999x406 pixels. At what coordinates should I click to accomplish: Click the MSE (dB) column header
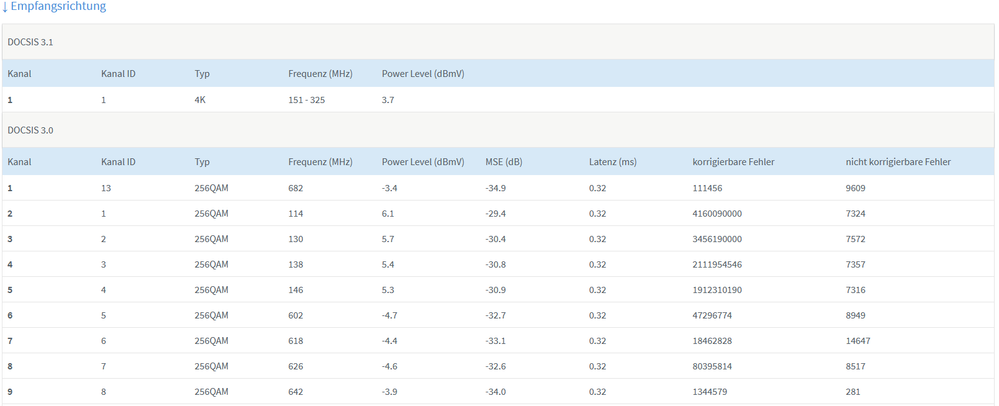504,161
